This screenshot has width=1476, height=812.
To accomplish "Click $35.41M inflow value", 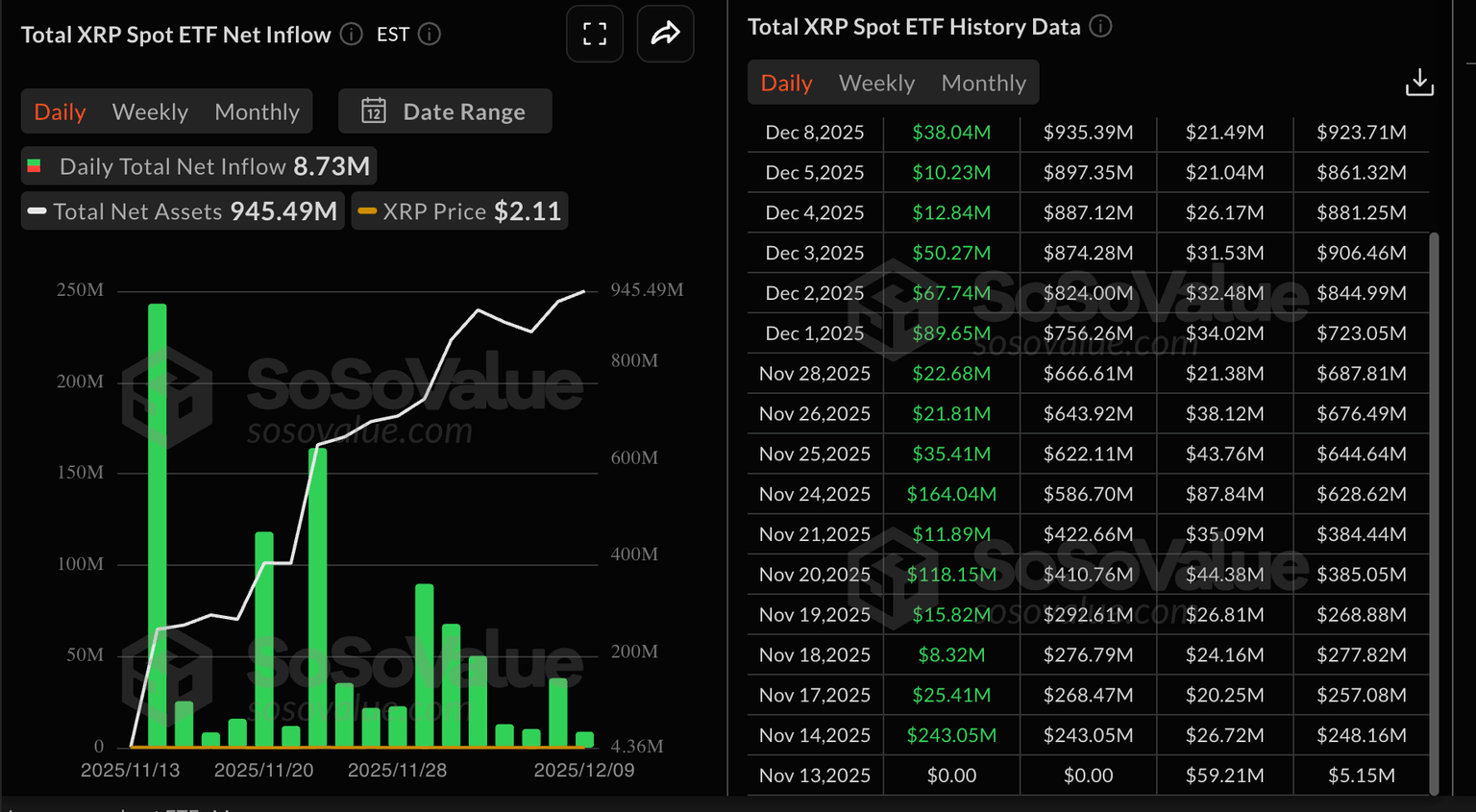I will (x=951, y=455).
